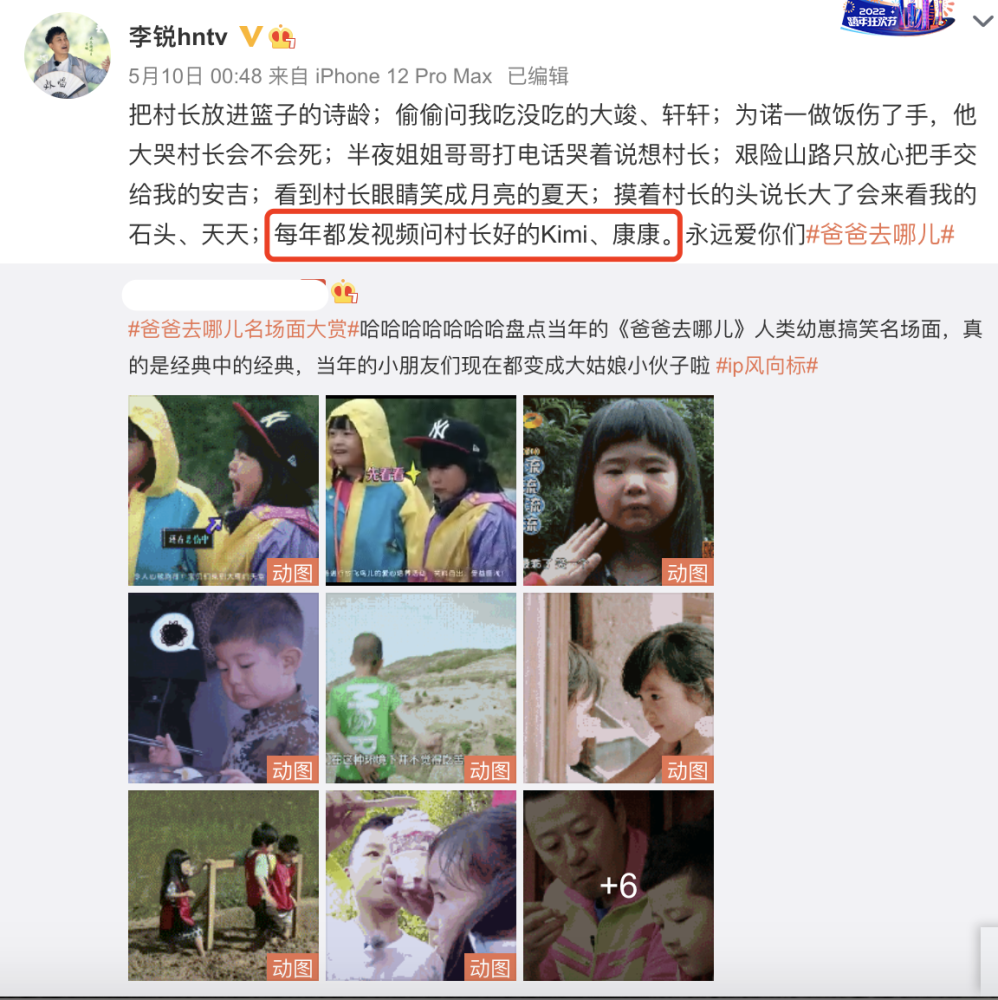
Task: Open the GIF of girl by doorway
Action: click(x=619, y=688)
